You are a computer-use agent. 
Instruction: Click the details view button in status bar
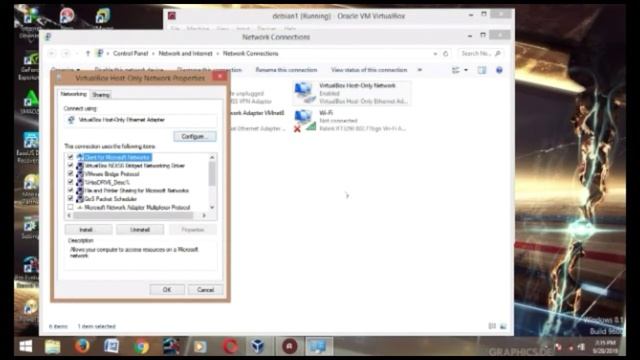point(492,326)
